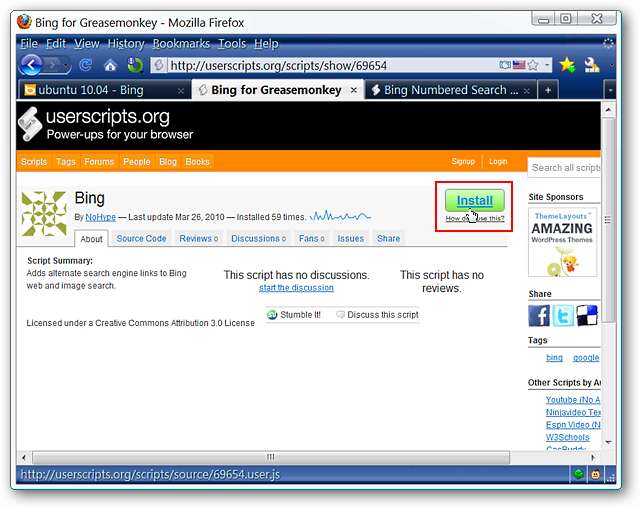Open the ThemeLayouts AMAZING sponsor ad
This screenshot has width=640, height=508.
pyautogui.click(x=562, y=242)
